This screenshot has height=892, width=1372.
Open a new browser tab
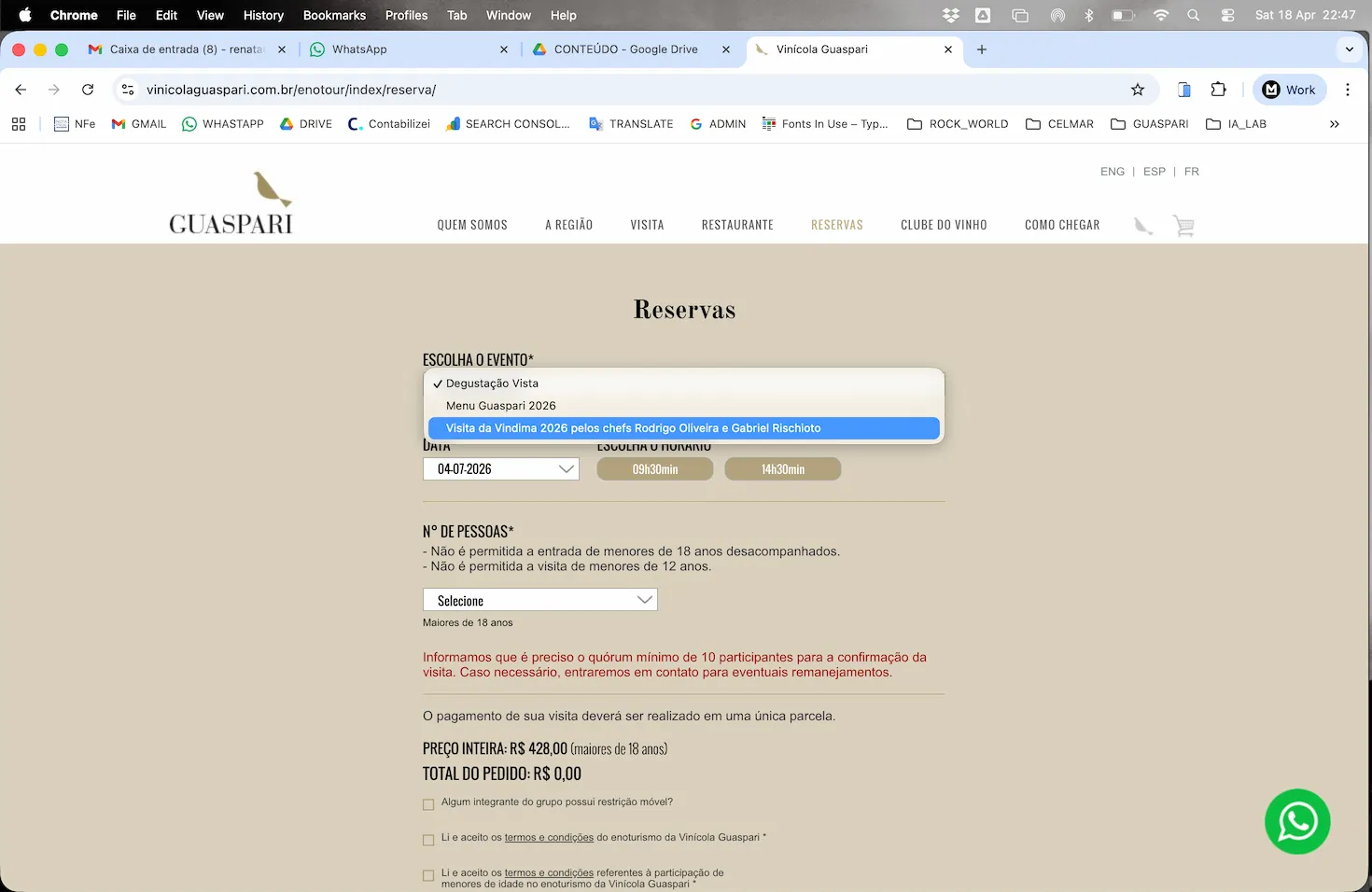click(982, 49)
